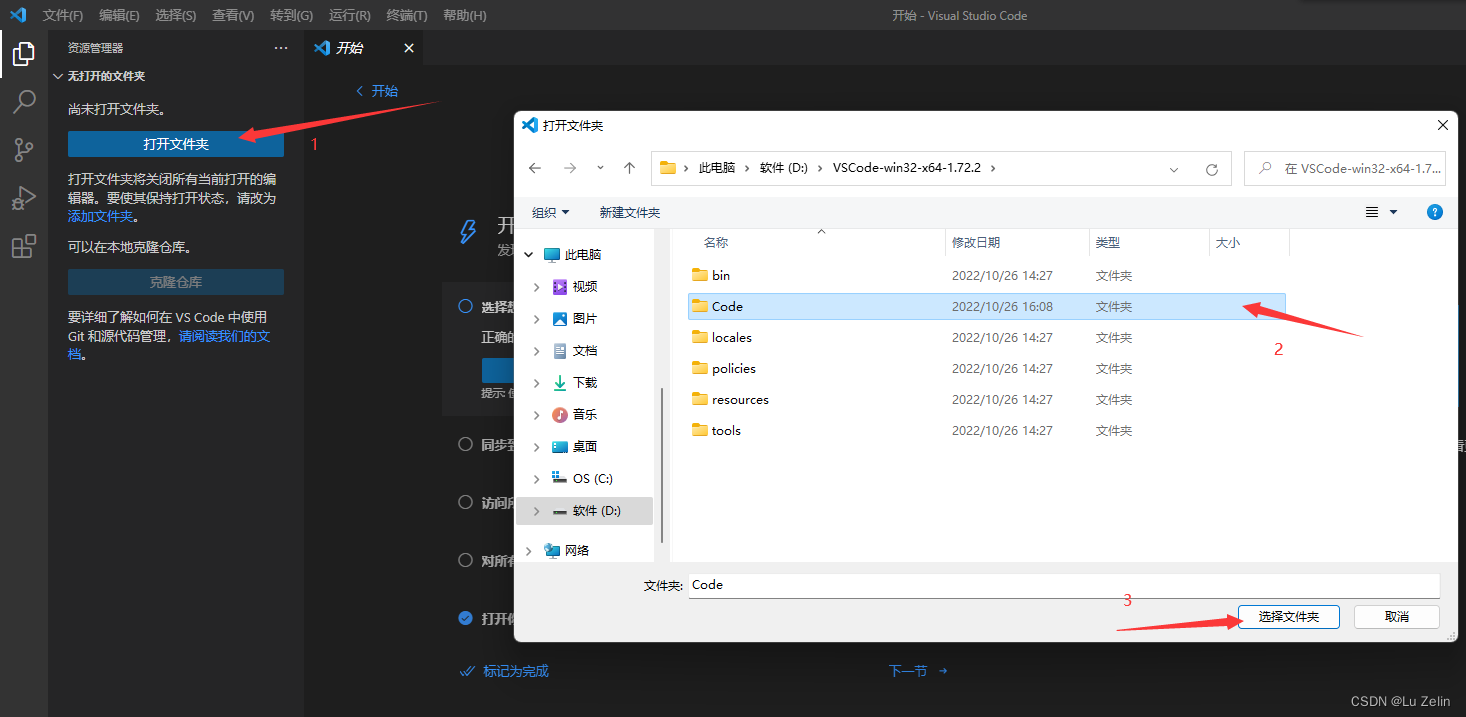The image size is (1466, 717).
Task: Sort by 修改日期 column header
Action: click(976, 242)
